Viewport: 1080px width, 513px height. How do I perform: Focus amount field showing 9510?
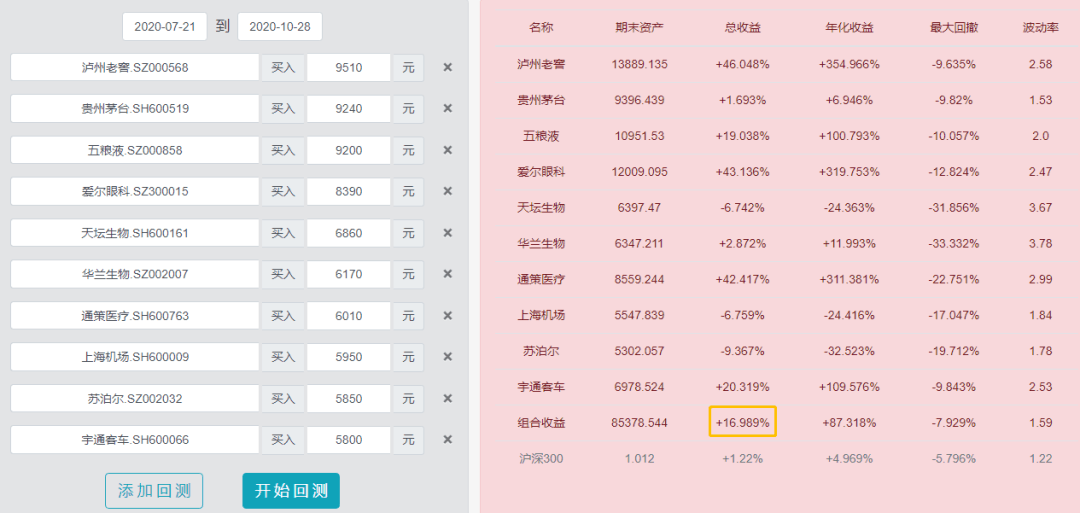click(349, 67)
